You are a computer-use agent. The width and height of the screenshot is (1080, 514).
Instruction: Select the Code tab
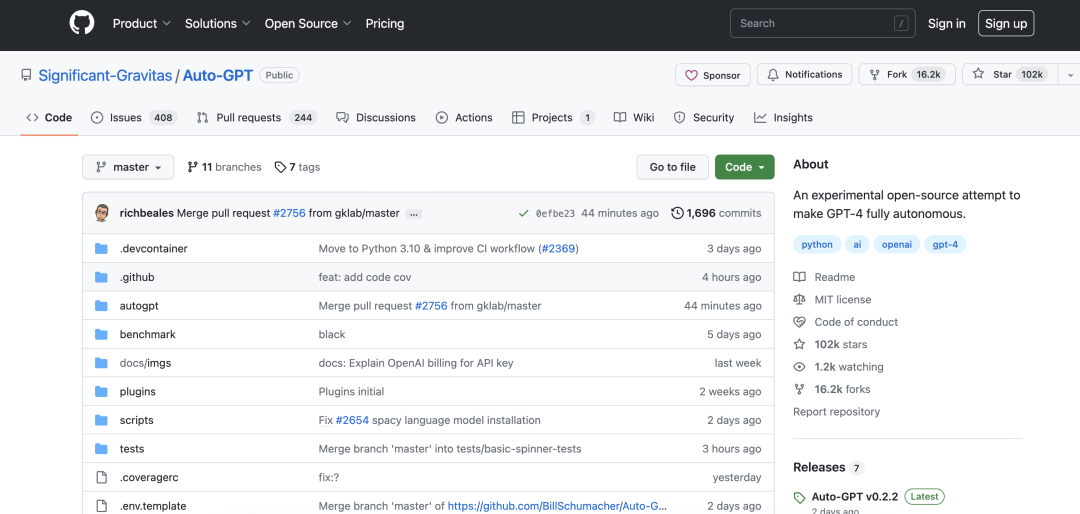(49, 118)
